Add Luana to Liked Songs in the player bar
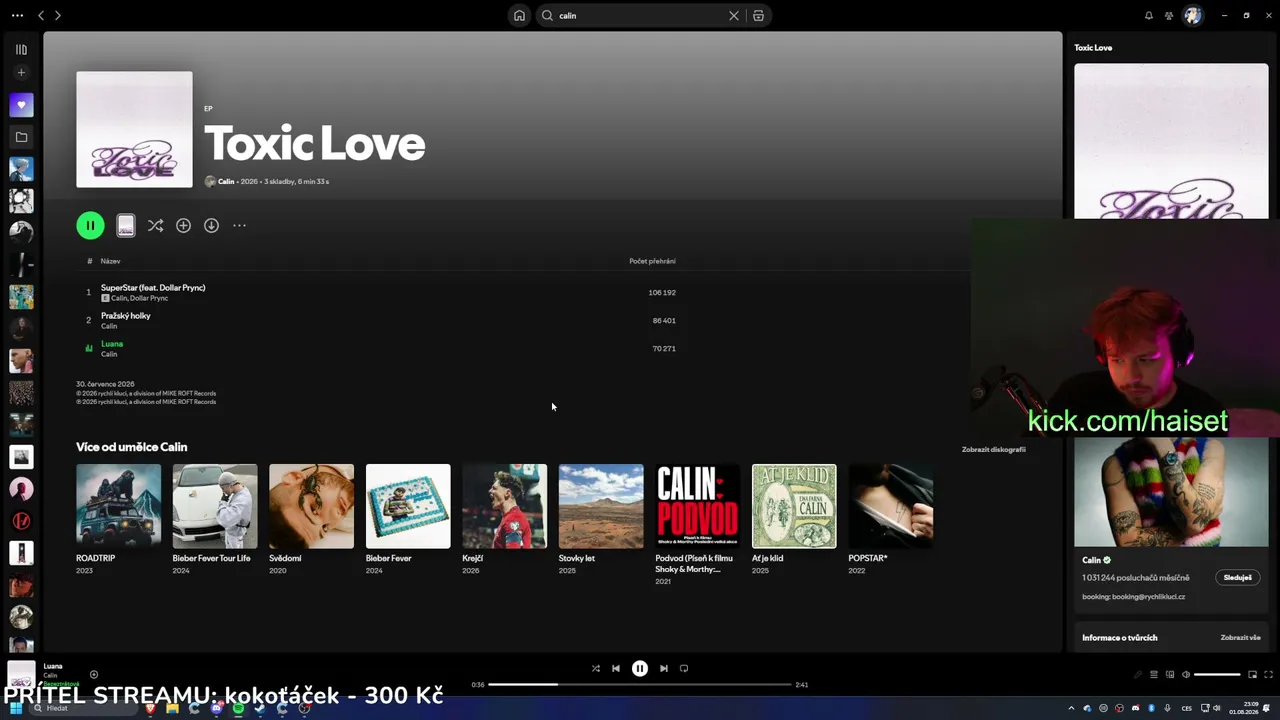This screenshot has height=720, width=1280. tap(94, 675)
